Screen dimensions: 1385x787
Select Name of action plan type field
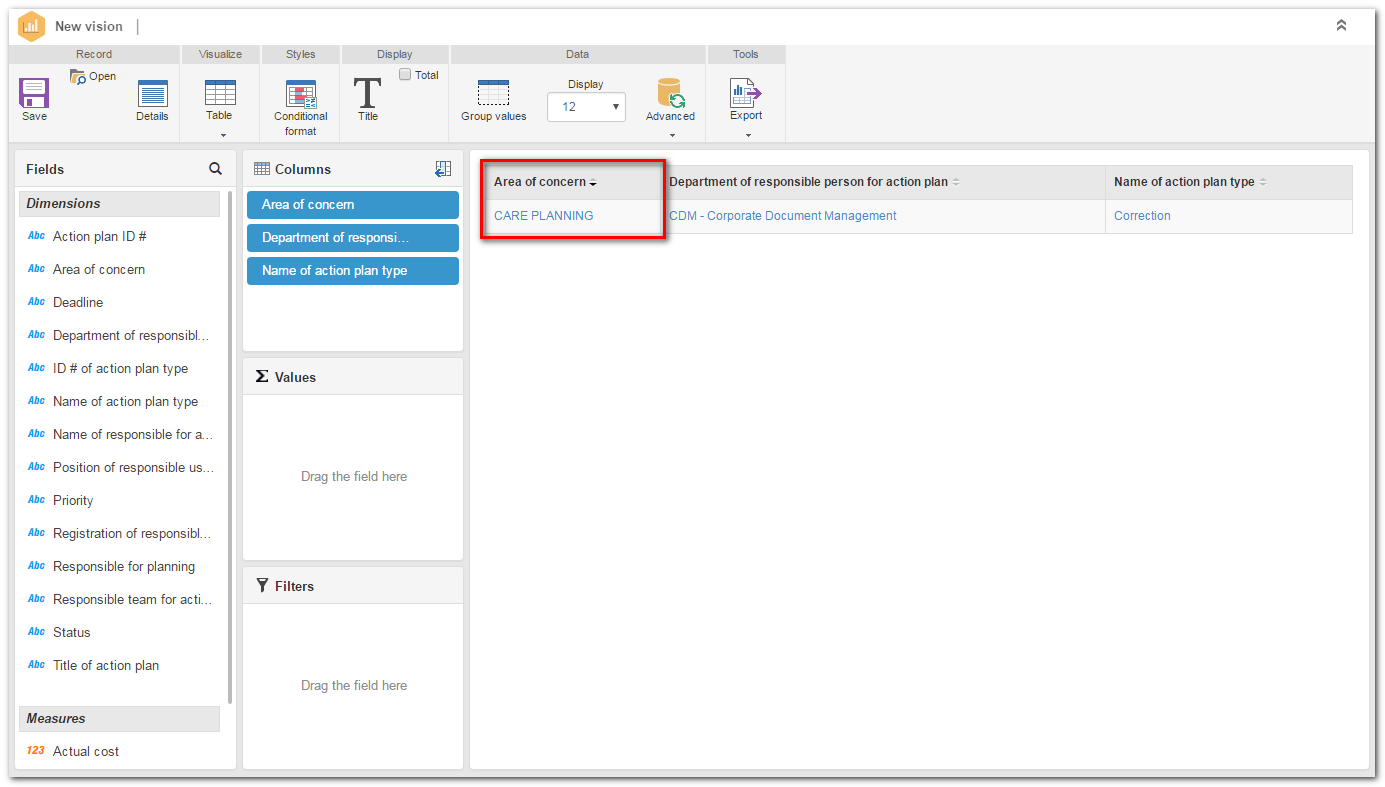125,402
